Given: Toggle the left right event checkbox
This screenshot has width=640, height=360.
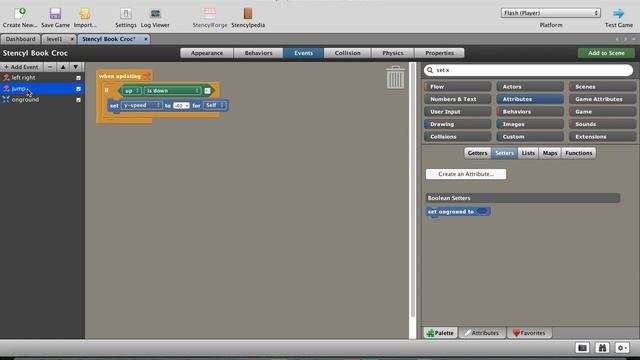Looking at the screenshot, I should 78,78.
